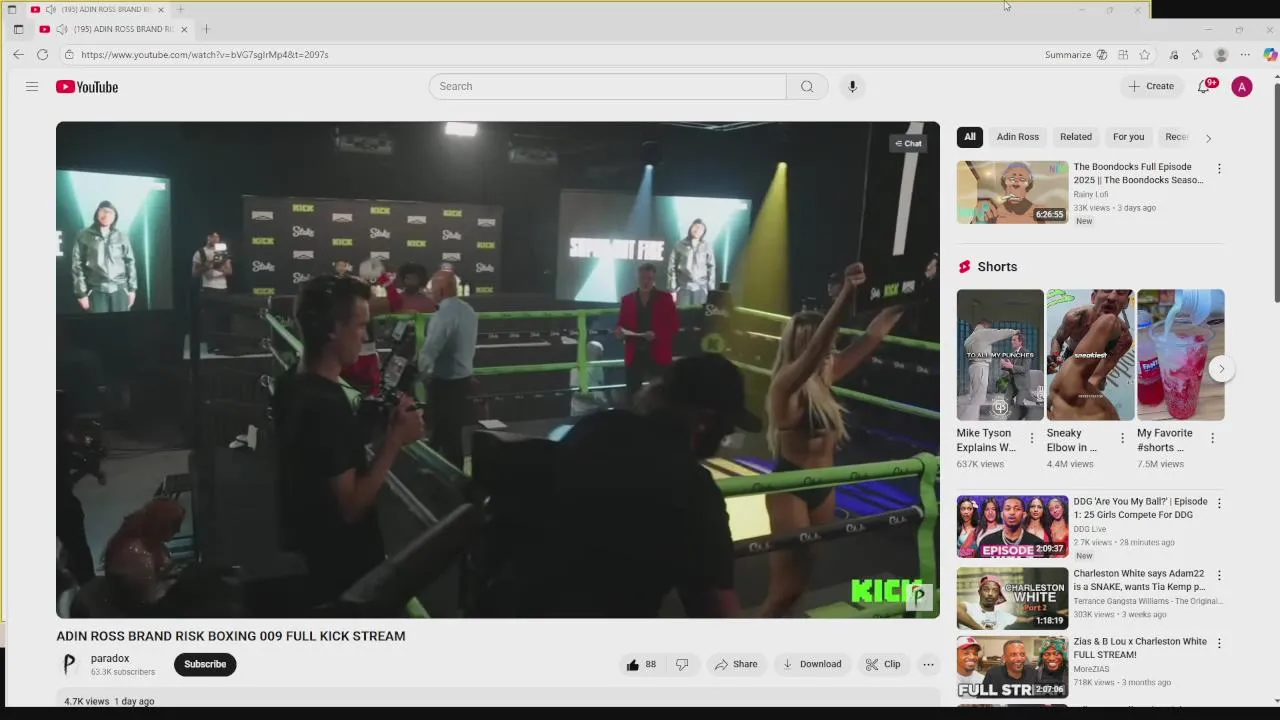The image size is (1280, 720).
Task: Open DDG 'Are You My Ball?' thumbnail
Action: click(1012, 527)
